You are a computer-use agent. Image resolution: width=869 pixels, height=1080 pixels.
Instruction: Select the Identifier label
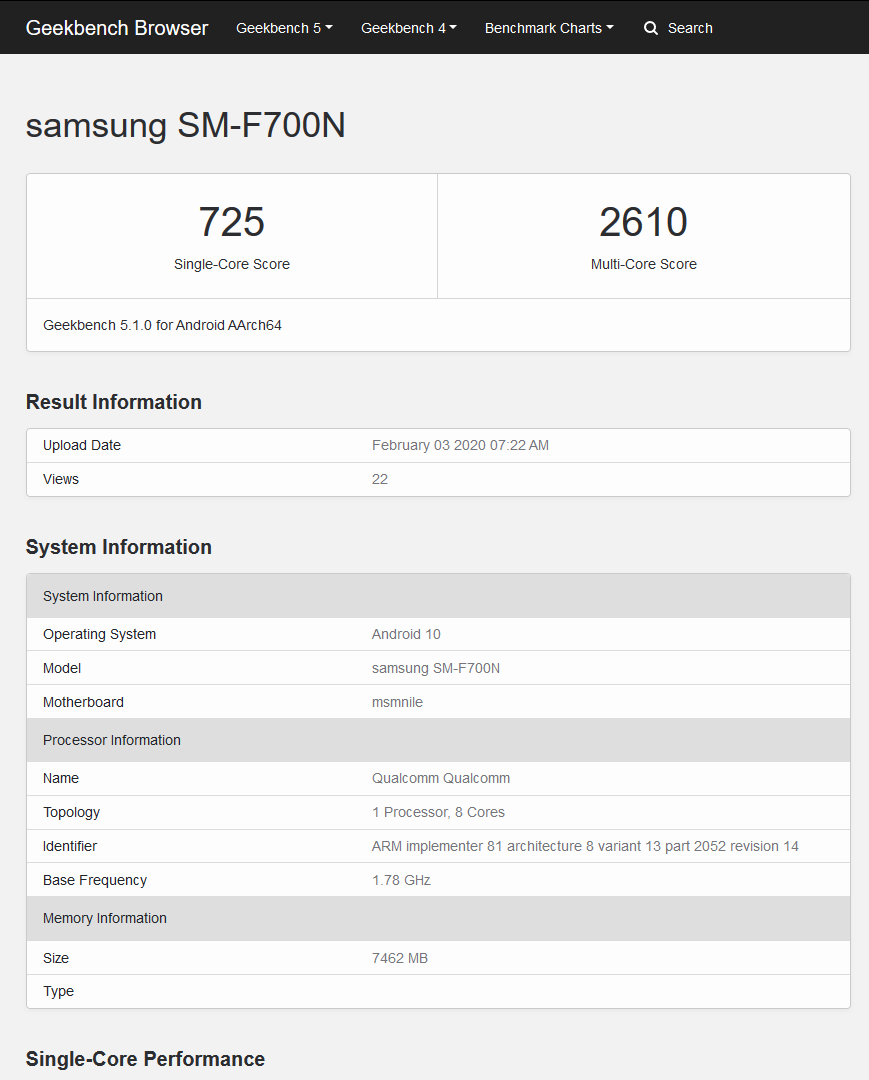(x=70, y=847)
